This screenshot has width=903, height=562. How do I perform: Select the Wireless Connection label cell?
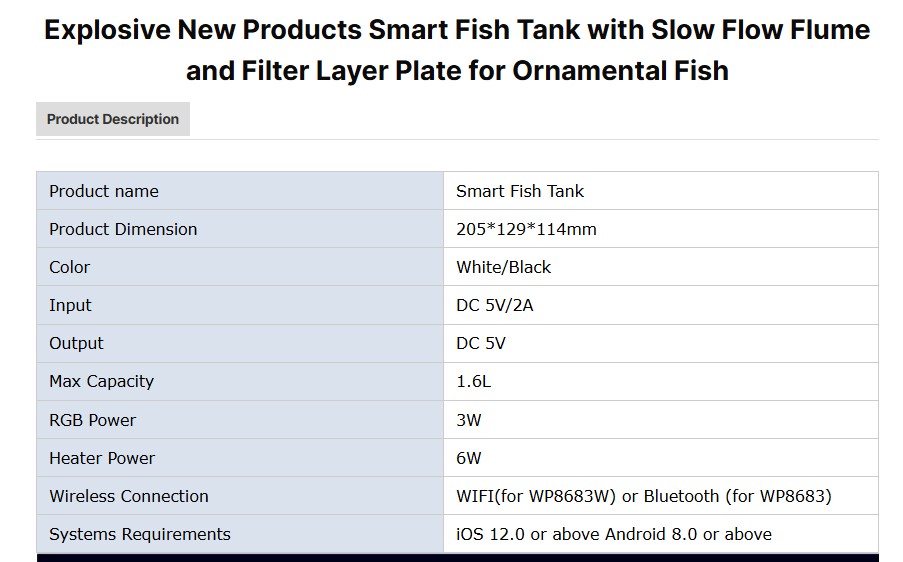tap(129, 496)
